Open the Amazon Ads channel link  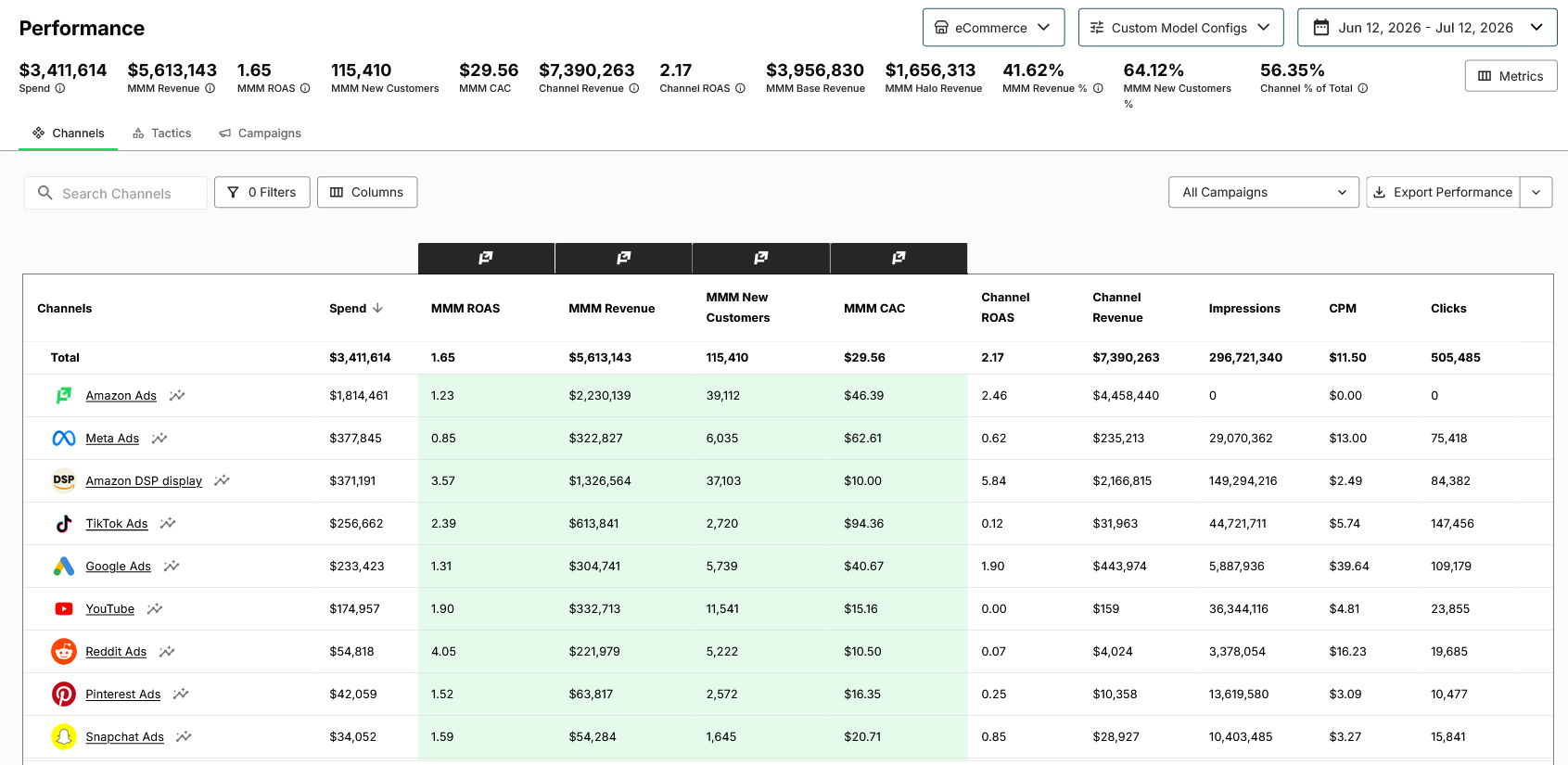[121, 396]
